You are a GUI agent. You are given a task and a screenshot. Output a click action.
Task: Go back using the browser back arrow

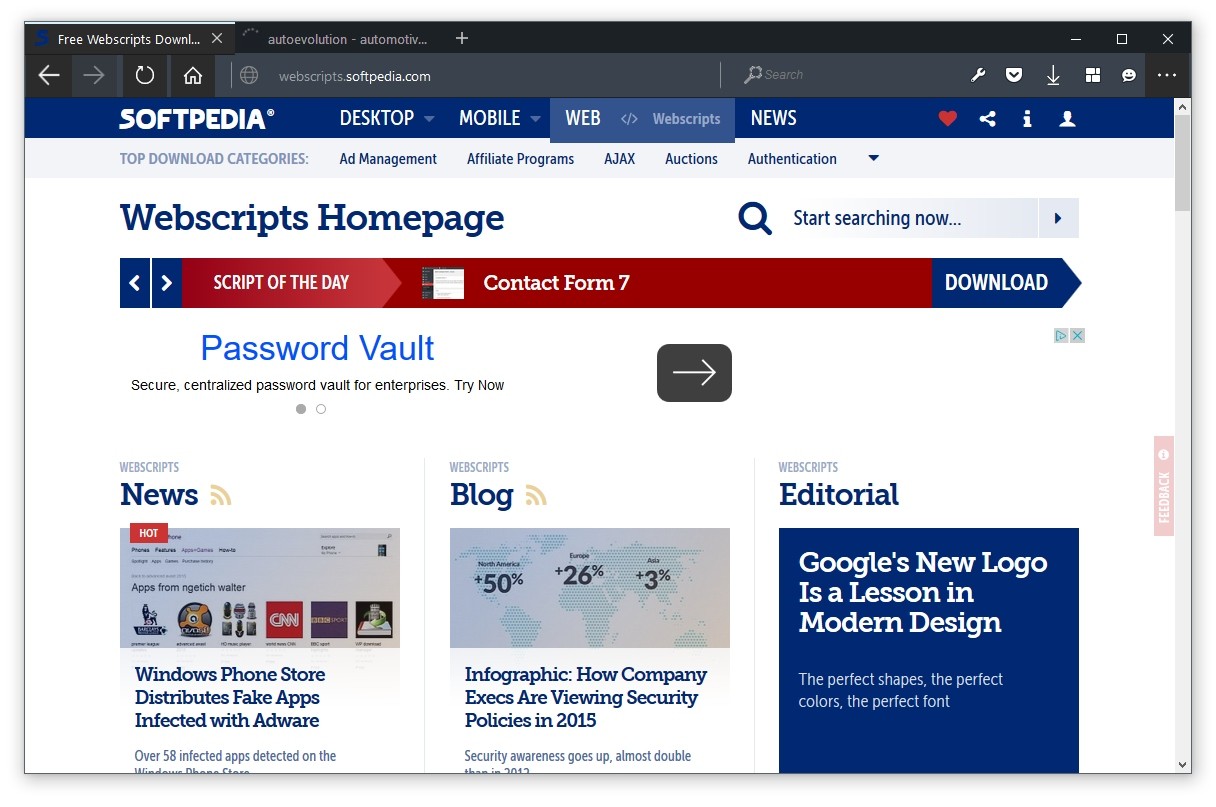48,75
